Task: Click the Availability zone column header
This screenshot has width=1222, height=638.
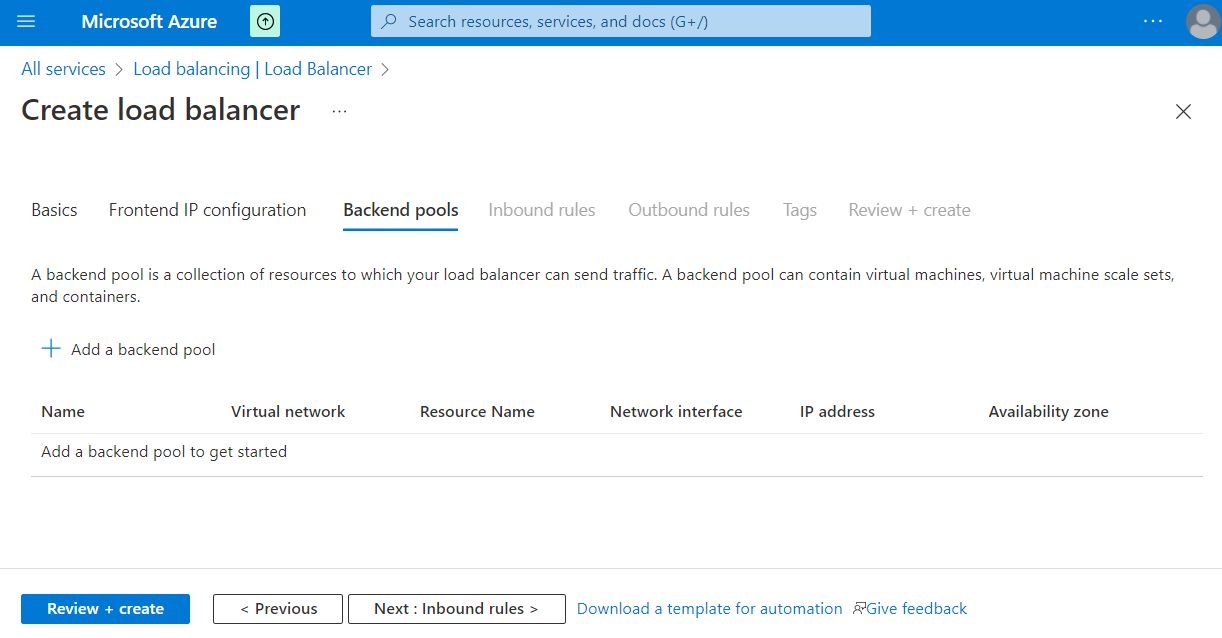Action: pyautogui.click(x=1048, y=411)
